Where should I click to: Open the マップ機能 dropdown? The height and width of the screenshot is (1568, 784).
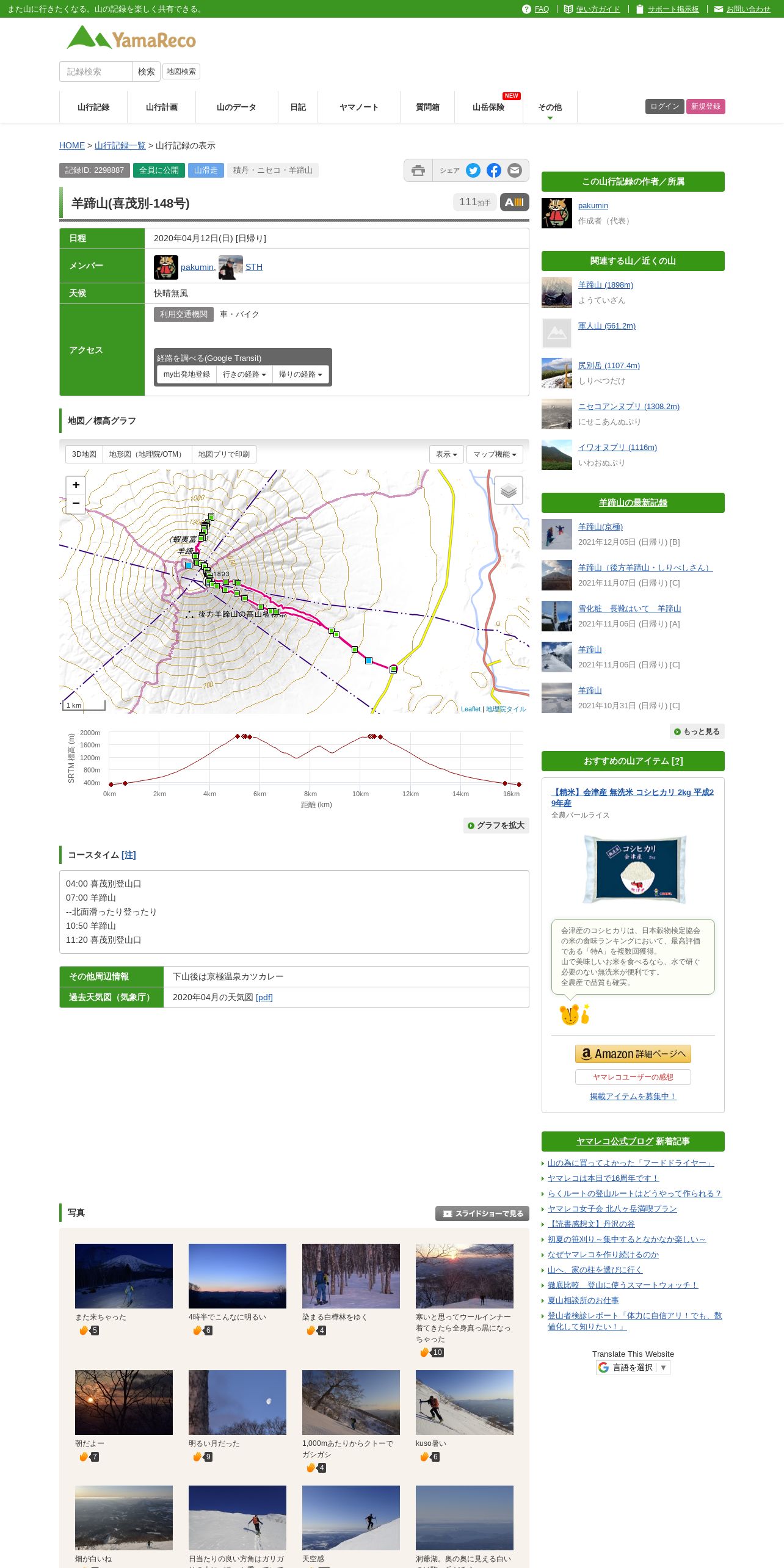[x=495, y=454]
